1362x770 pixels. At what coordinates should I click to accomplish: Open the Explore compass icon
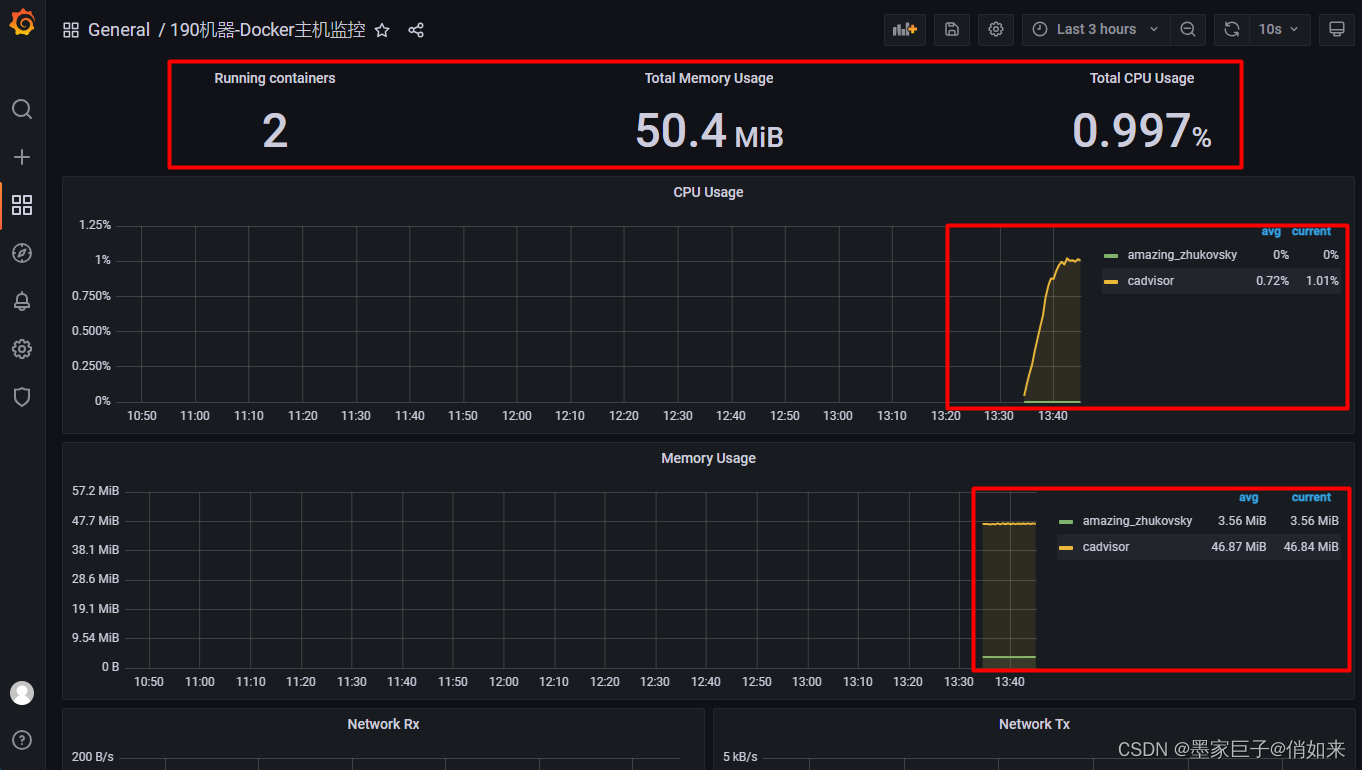[22, 253]
